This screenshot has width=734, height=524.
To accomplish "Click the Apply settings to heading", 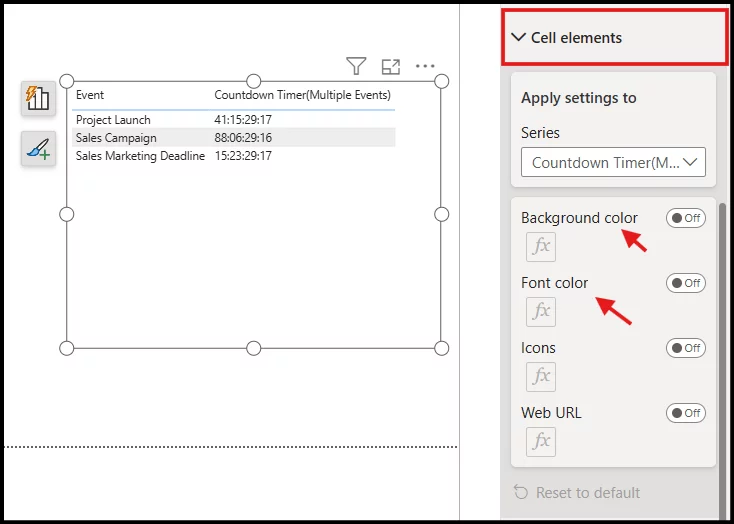I will click(x=579, y=98).
